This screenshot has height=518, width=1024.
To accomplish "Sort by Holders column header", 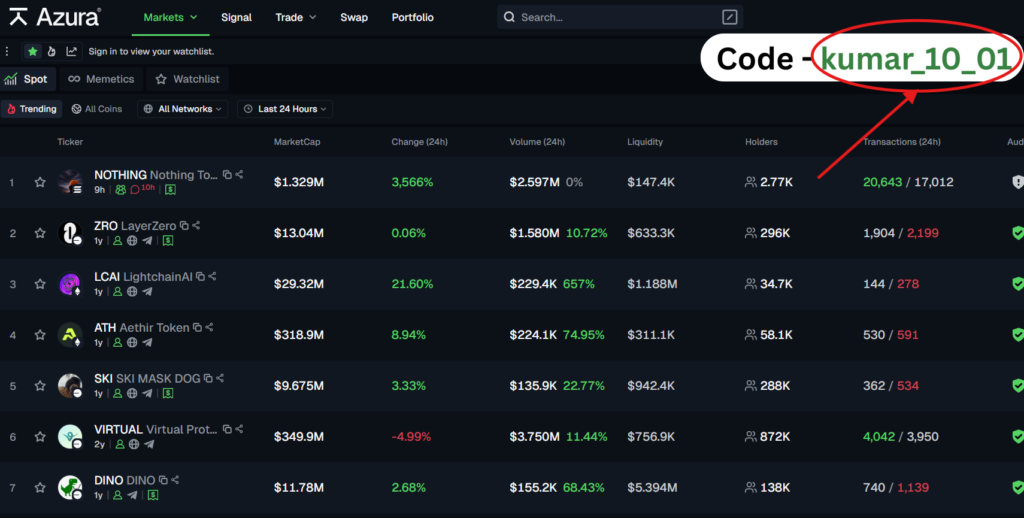I will point(761,142).
